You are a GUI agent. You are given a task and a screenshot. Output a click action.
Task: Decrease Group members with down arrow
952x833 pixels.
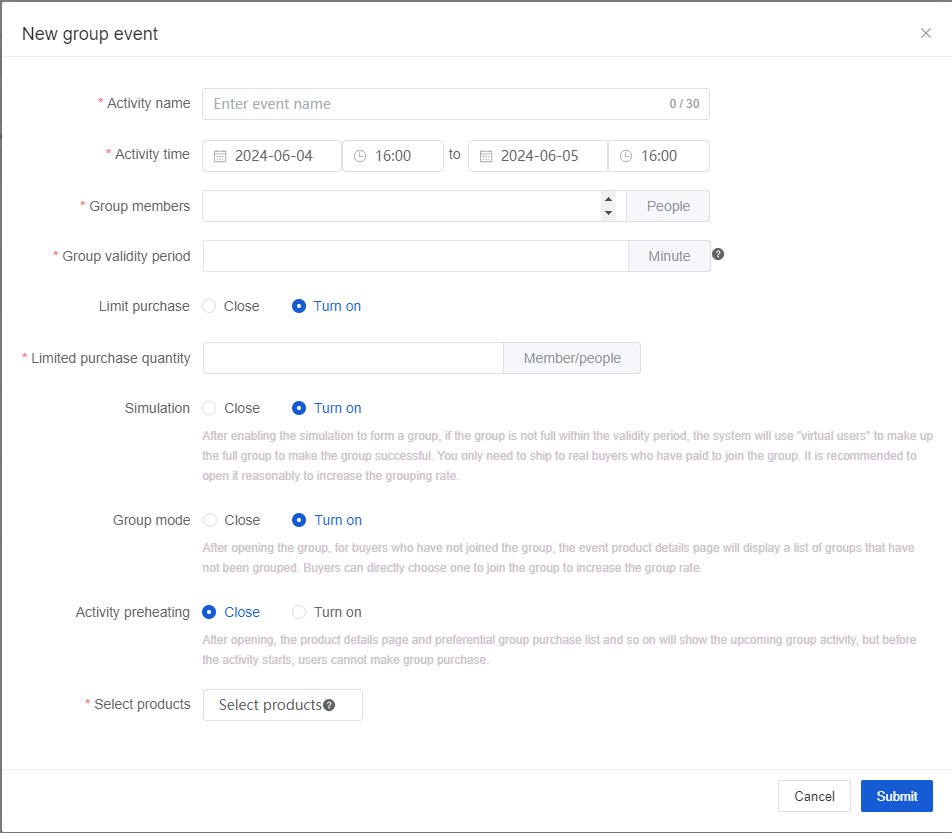608,213
